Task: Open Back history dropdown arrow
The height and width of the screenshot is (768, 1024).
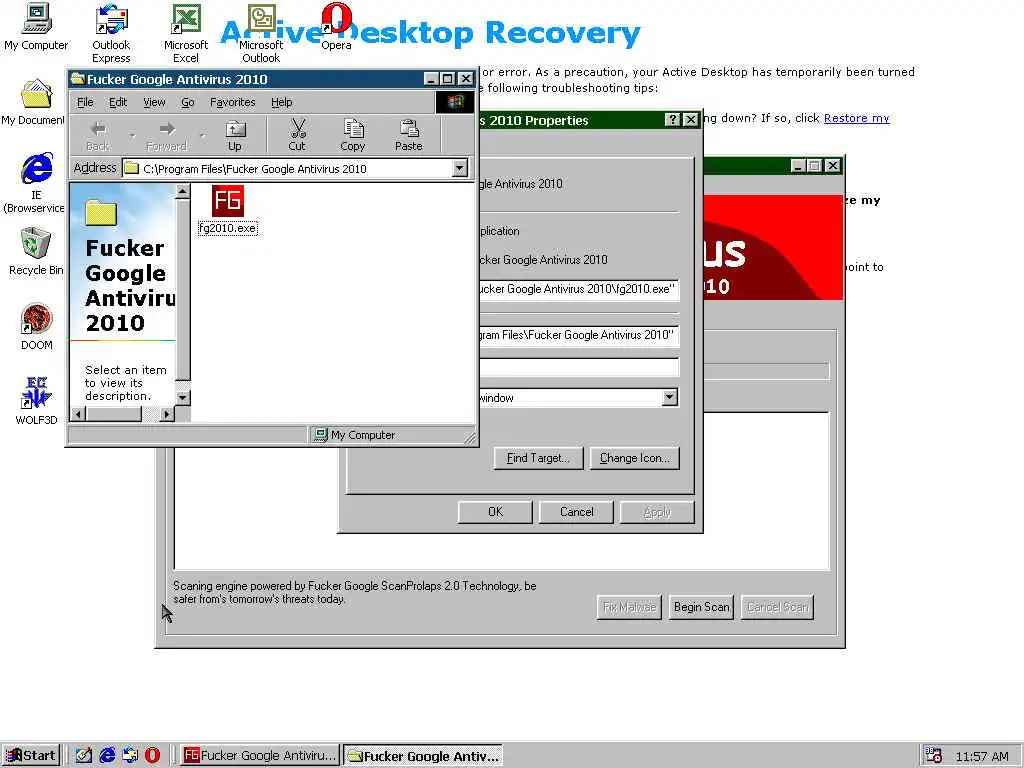Action: point(132,136)
